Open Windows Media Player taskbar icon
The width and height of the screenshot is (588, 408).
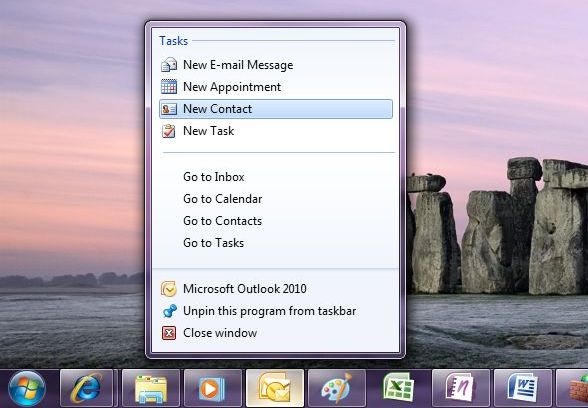coord(213,388)
